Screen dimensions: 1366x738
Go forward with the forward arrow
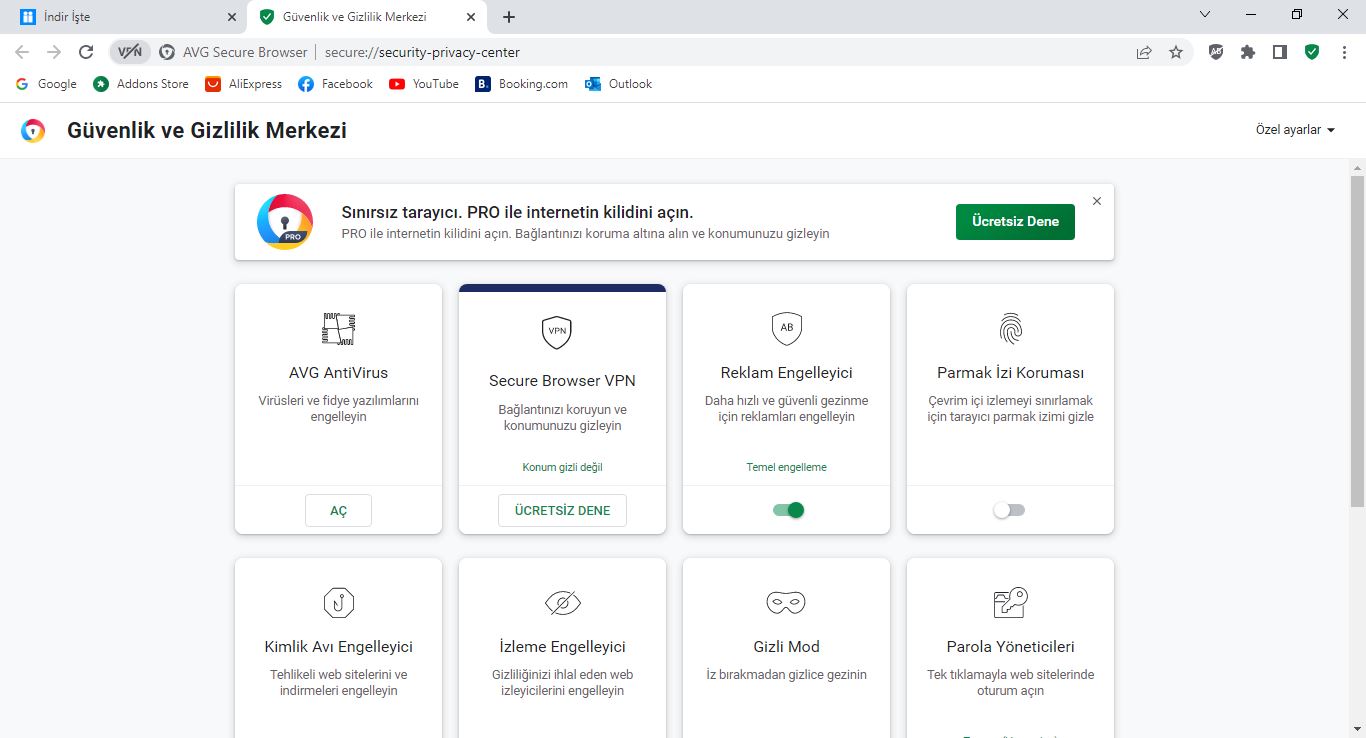[x=54, y=52]
